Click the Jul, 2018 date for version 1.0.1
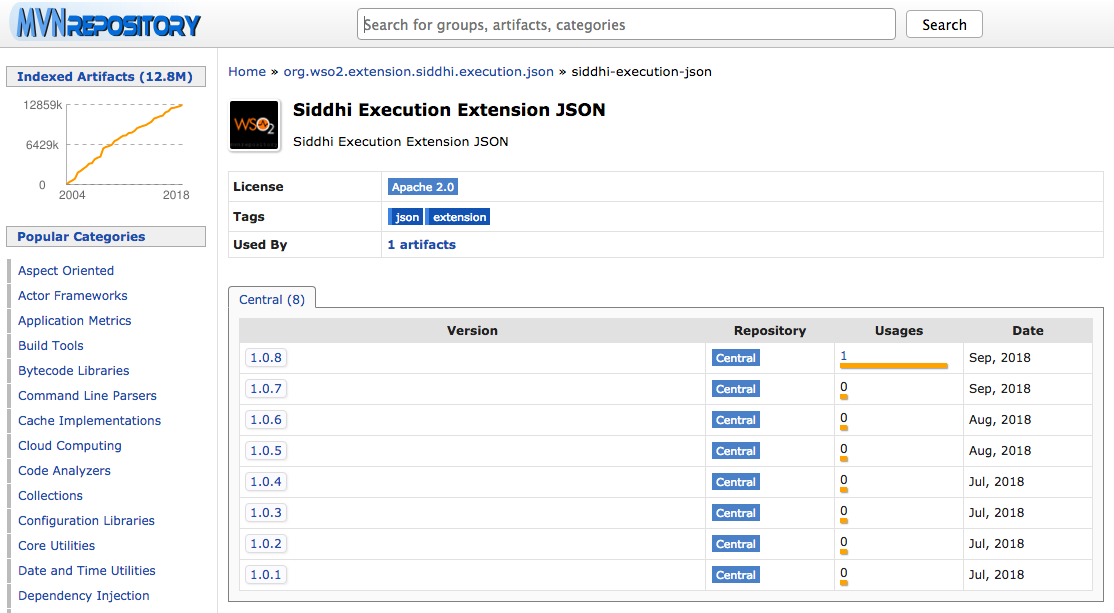1114x613 pixels. point(996,575)
